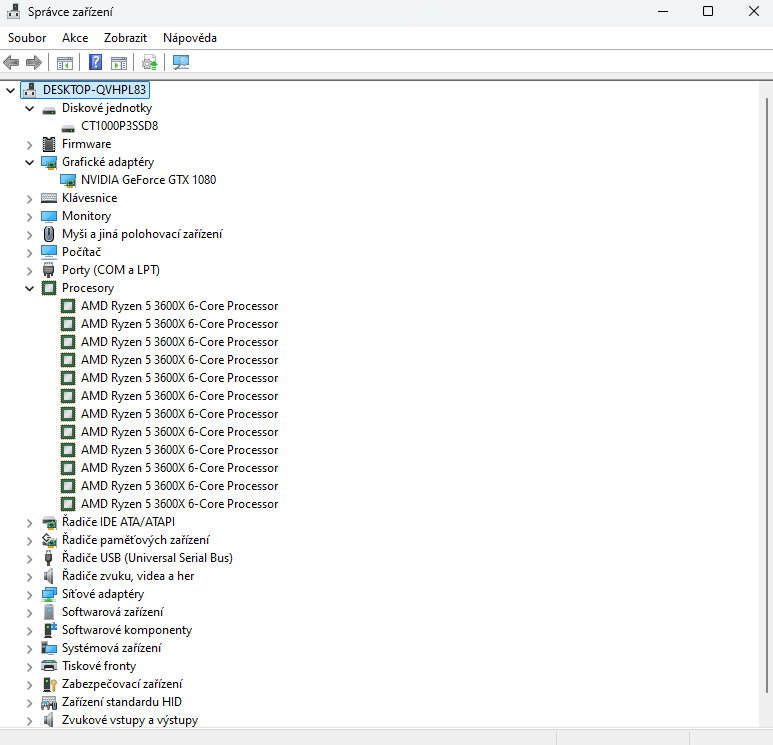Select the DESKTOP-QVHPL83 root node

coord(95,90)
